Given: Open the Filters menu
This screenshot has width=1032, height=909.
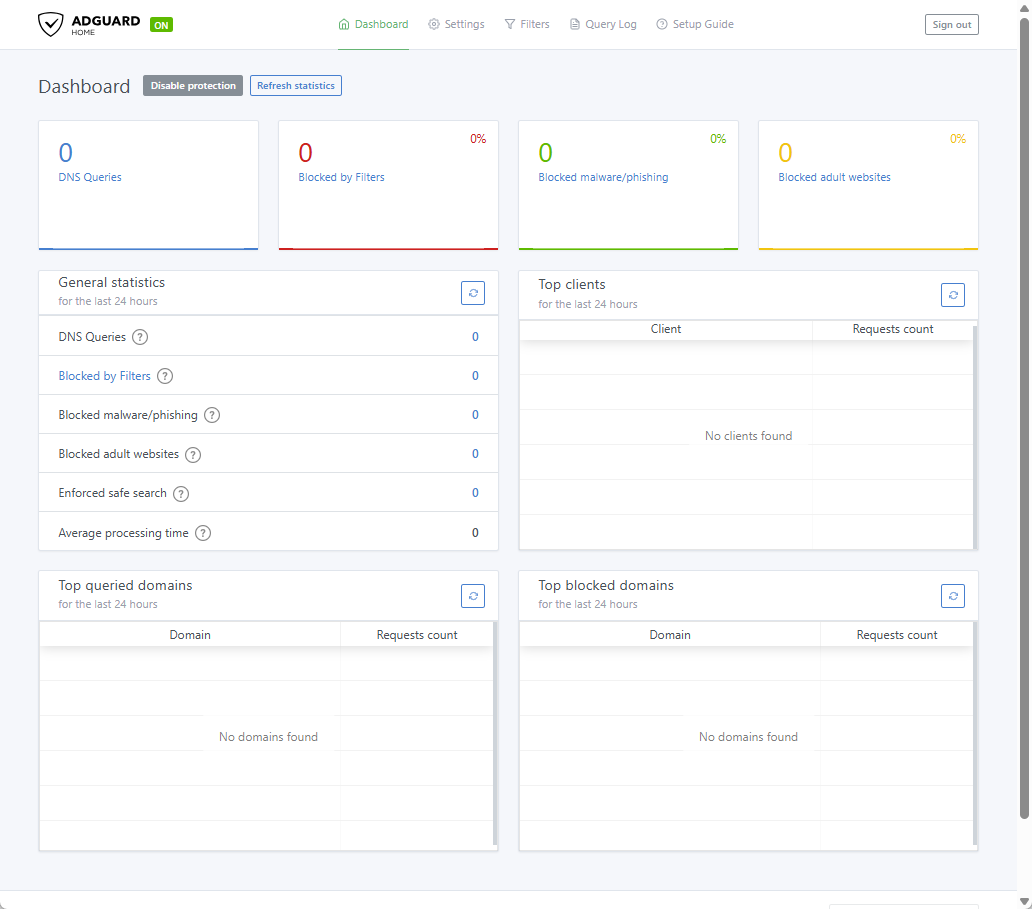Looking at the screenshot, I should [527, 24].
